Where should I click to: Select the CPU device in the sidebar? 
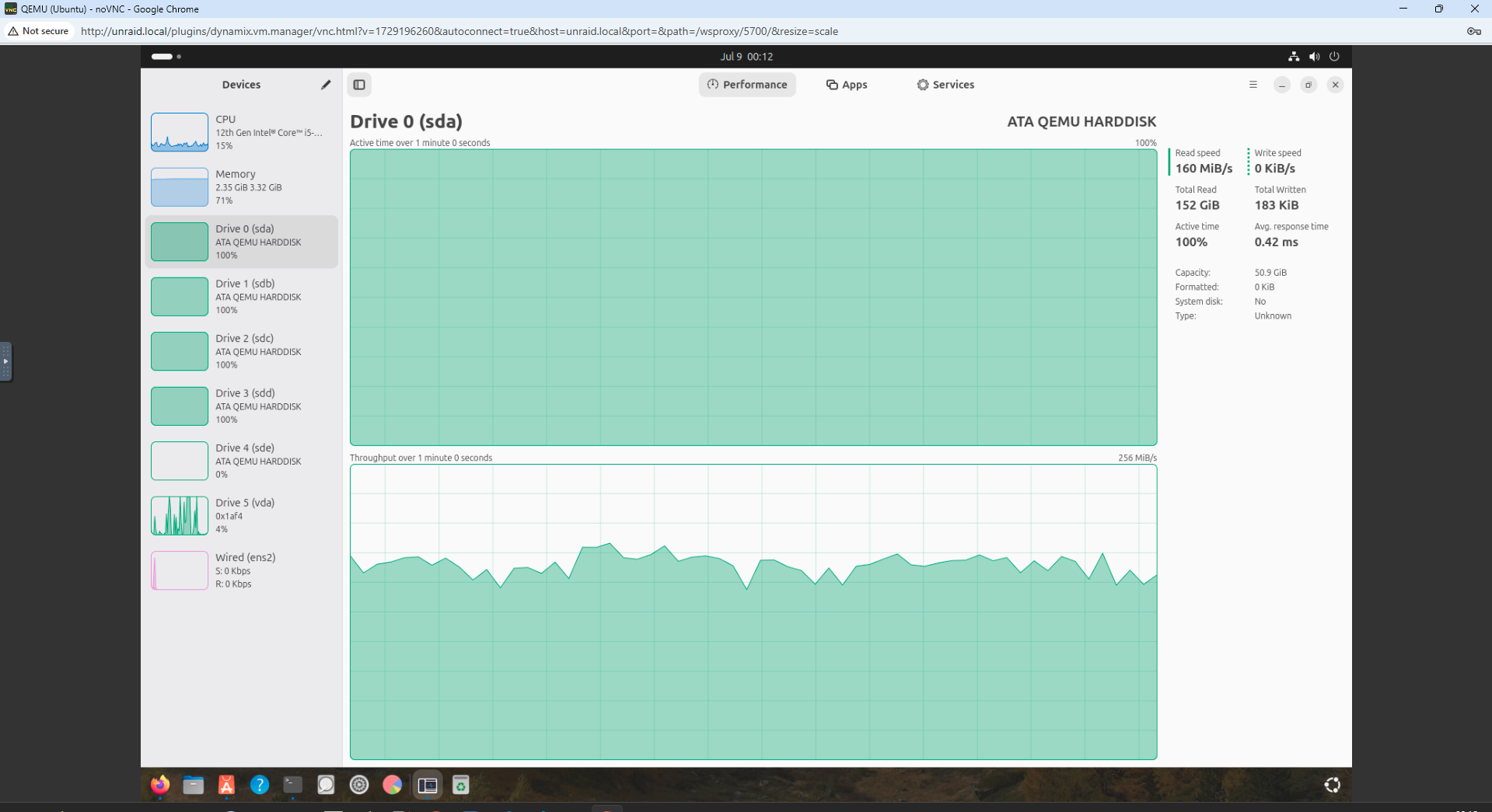pos(242,132)
